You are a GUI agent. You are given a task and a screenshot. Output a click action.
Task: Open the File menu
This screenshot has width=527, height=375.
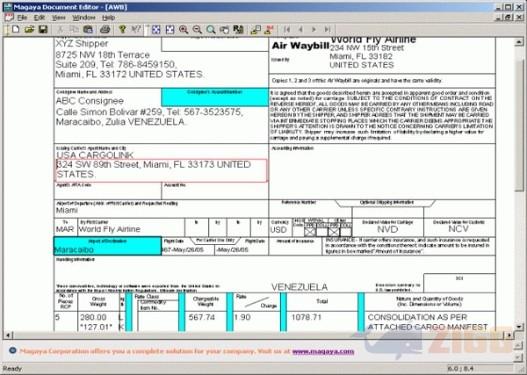coord(22,17)
